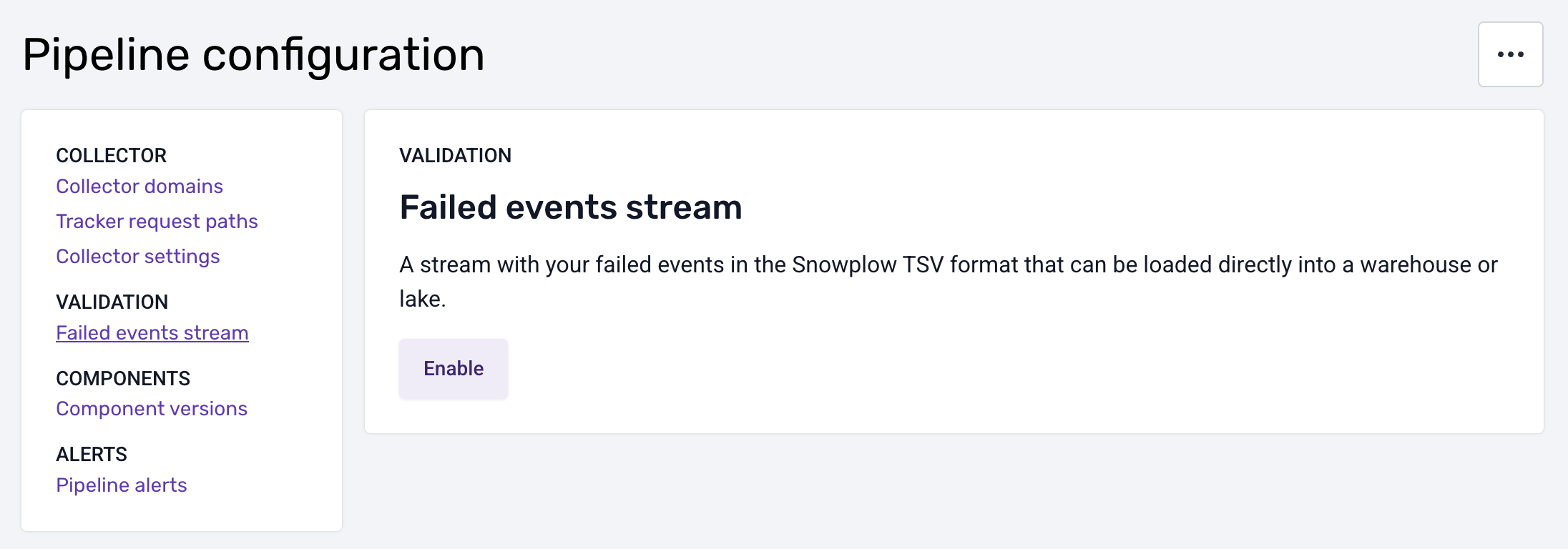This screenshot has width=1568, height=549.
Task: Click the COMPONENTS section header
Action: coord(122,378)
